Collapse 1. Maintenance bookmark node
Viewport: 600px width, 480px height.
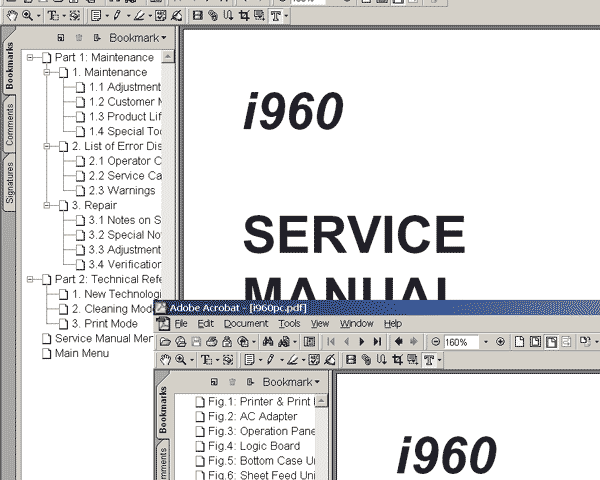pos(47,72)
